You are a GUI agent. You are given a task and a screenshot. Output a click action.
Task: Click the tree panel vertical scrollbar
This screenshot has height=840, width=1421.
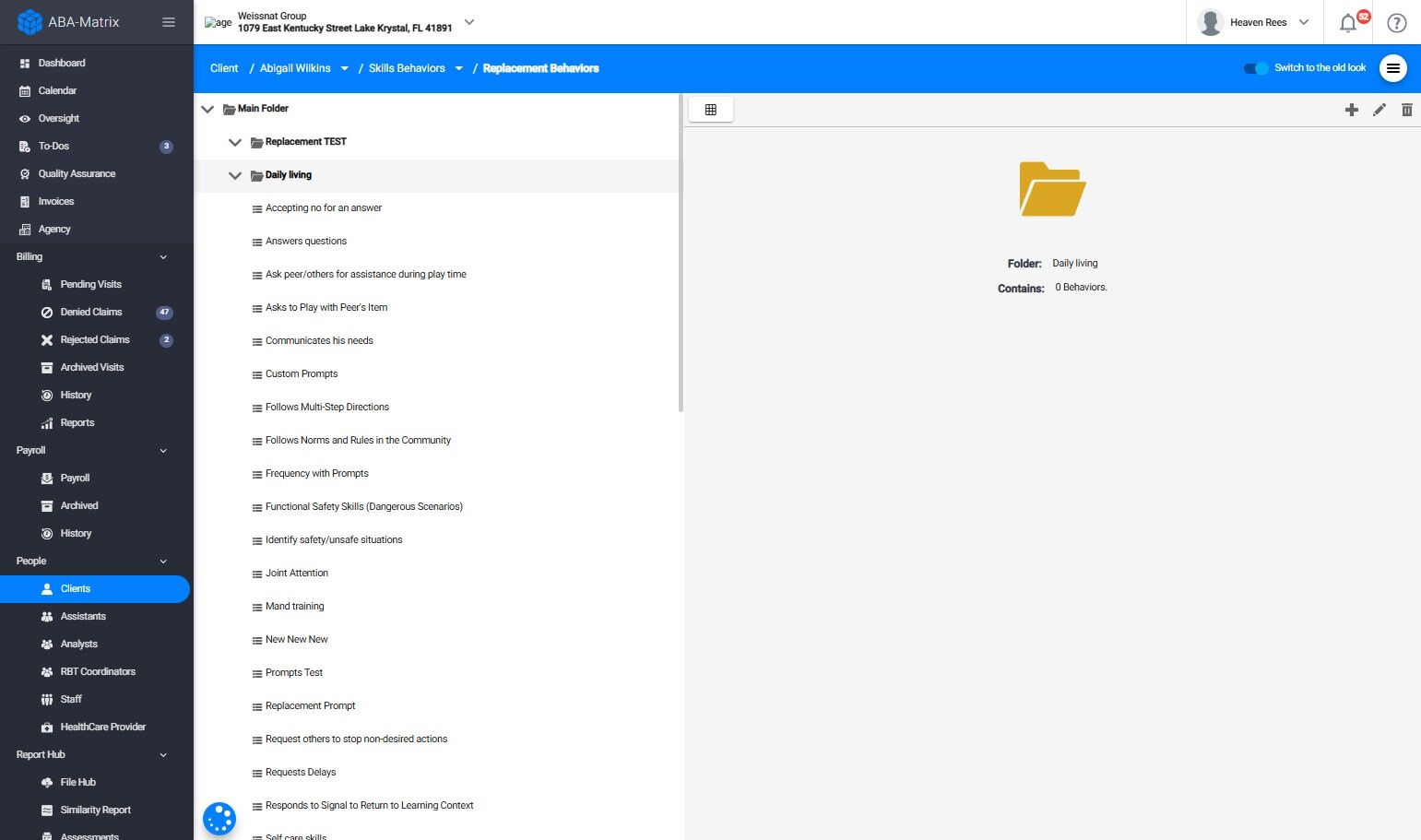(x=681, y=253)
